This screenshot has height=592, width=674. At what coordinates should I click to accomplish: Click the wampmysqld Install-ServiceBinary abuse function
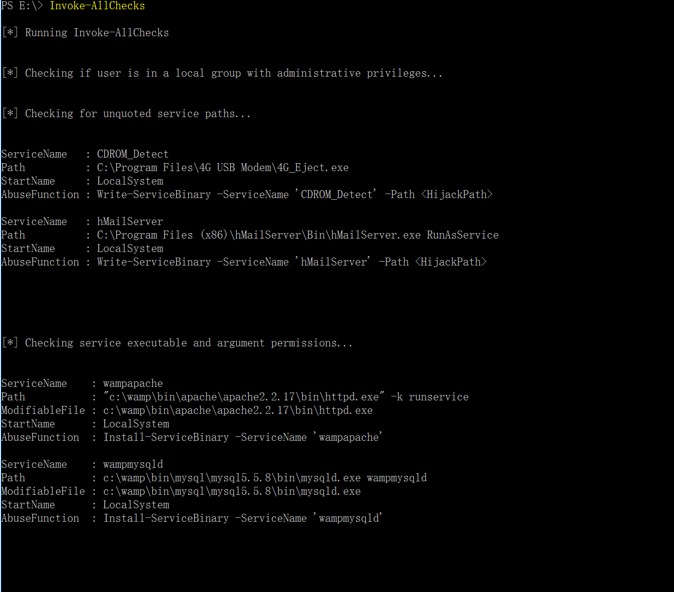point(242,518)
